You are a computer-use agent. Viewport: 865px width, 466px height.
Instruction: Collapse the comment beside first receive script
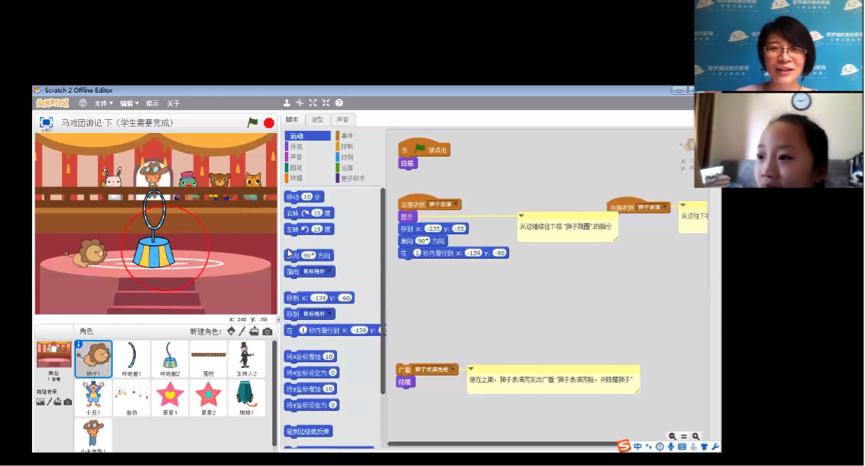pyautogui.click(x=521, y=216)
